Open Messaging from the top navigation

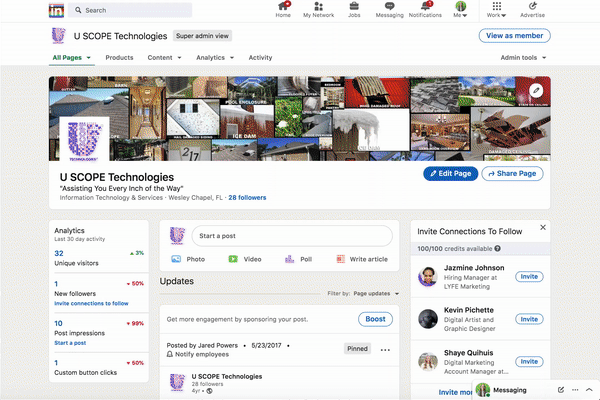coord(390,10)
